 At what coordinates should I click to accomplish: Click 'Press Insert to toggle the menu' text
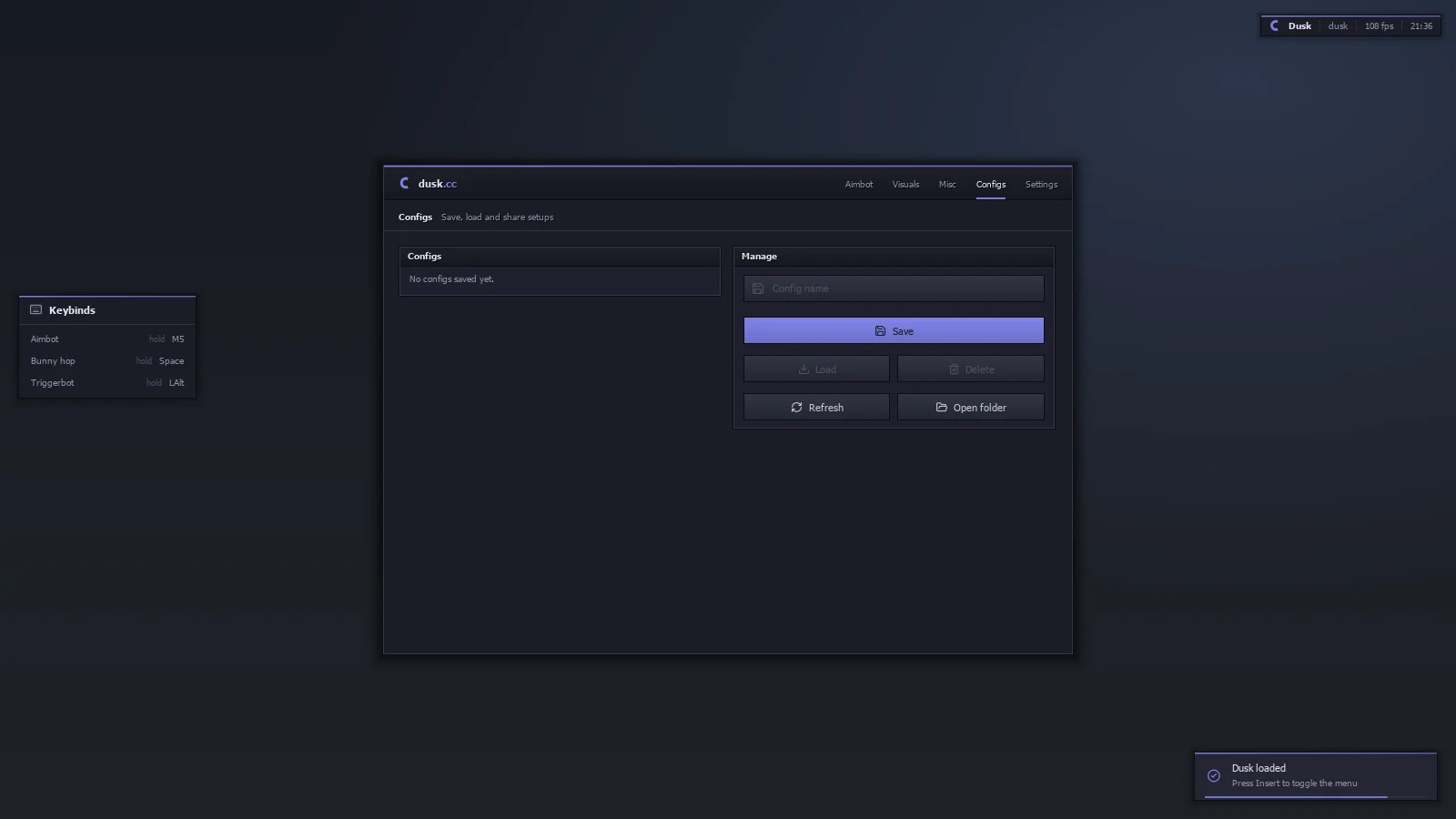[1294, 784]
